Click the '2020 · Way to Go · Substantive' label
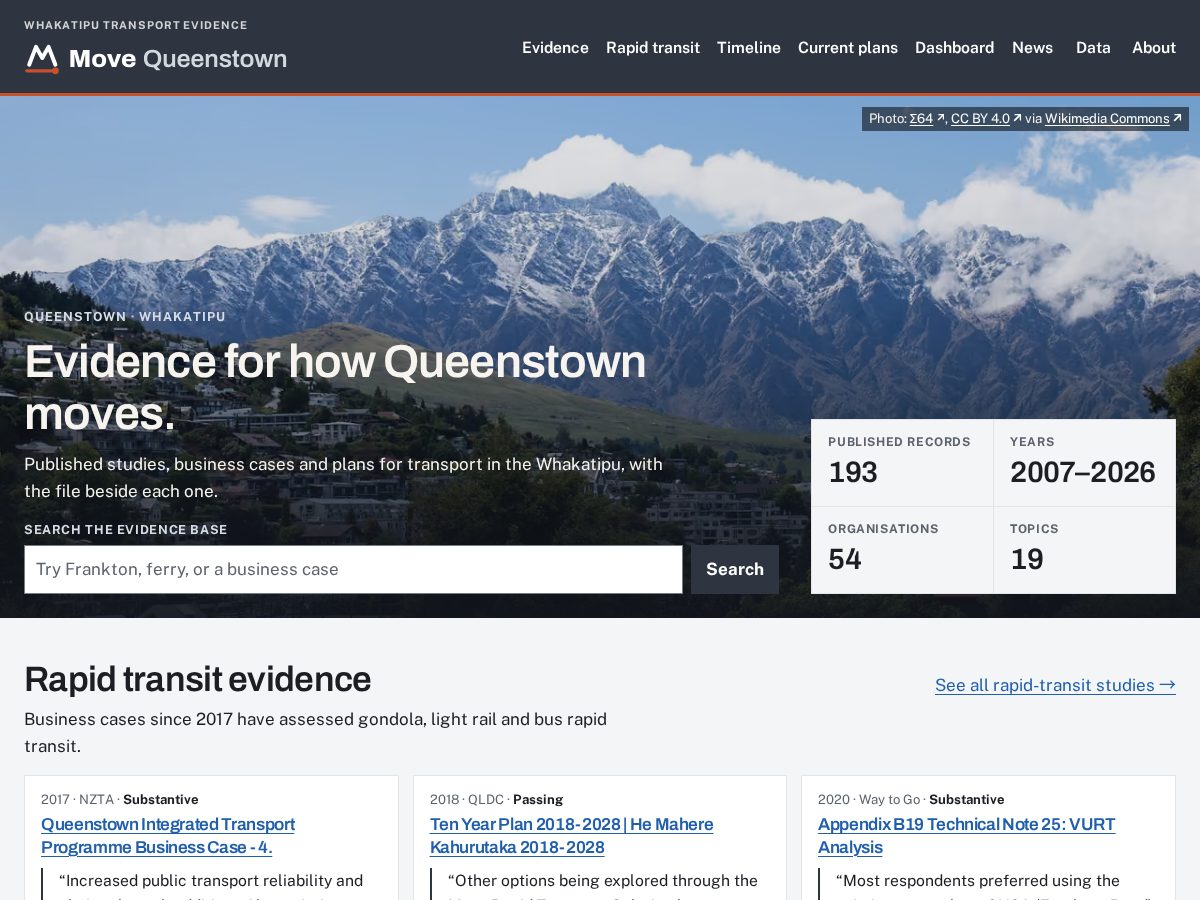This screenshot has height=900, width=1200. coord(911,799)
